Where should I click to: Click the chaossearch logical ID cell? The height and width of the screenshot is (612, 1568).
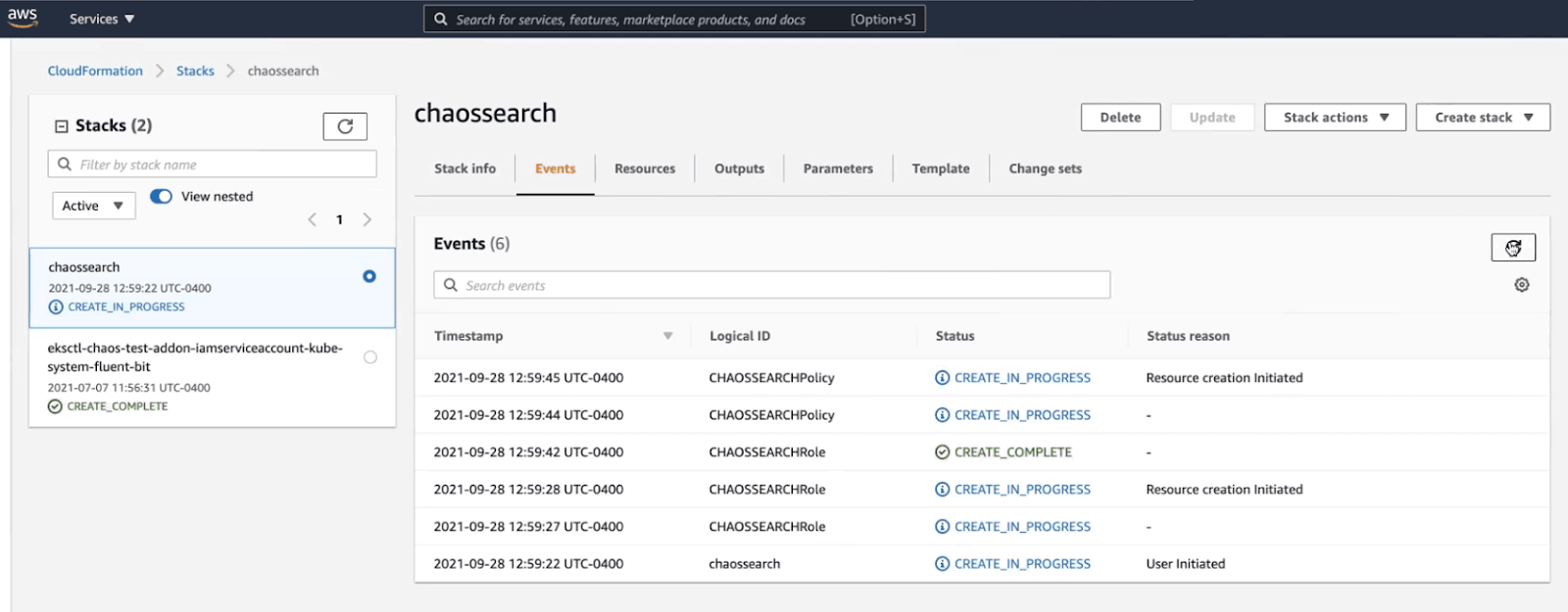tap(745, 564)
